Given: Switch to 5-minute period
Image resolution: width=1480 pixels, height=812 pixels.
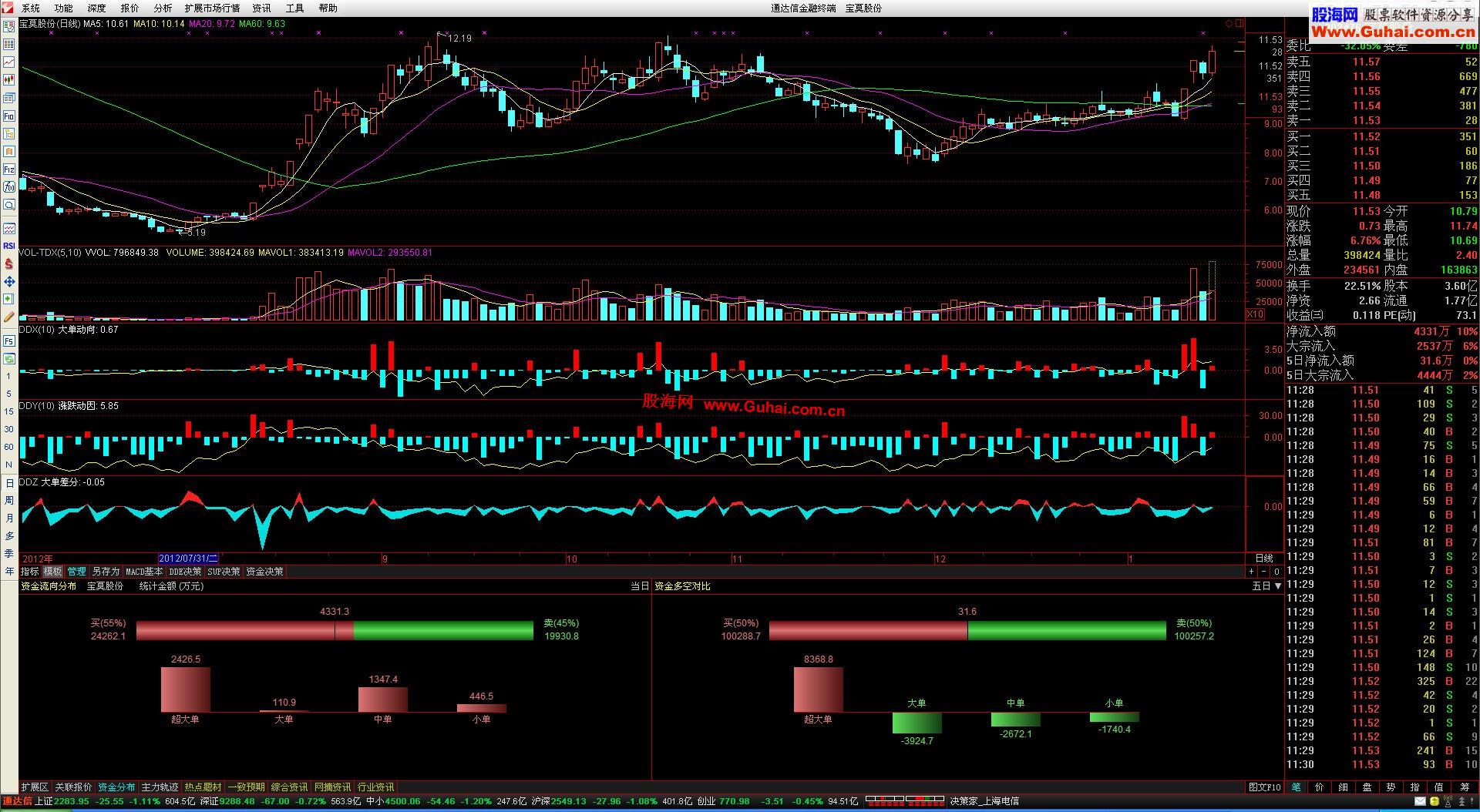Looking at the screenshot, I should 9,394.
